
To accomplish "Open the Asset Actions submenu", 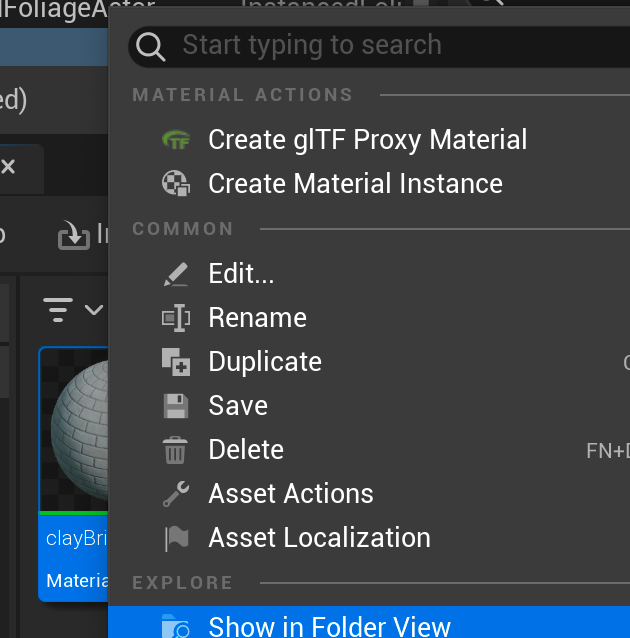I will 290,494.
